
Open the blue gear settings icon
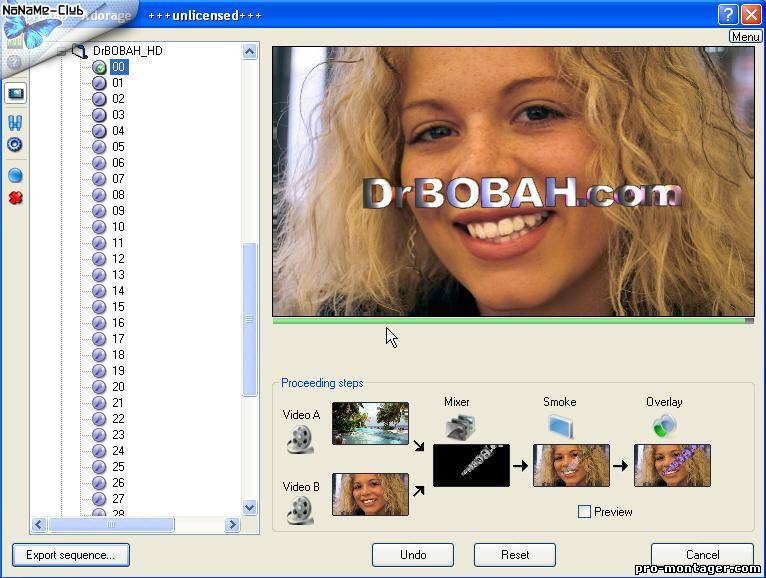[15, 145]
